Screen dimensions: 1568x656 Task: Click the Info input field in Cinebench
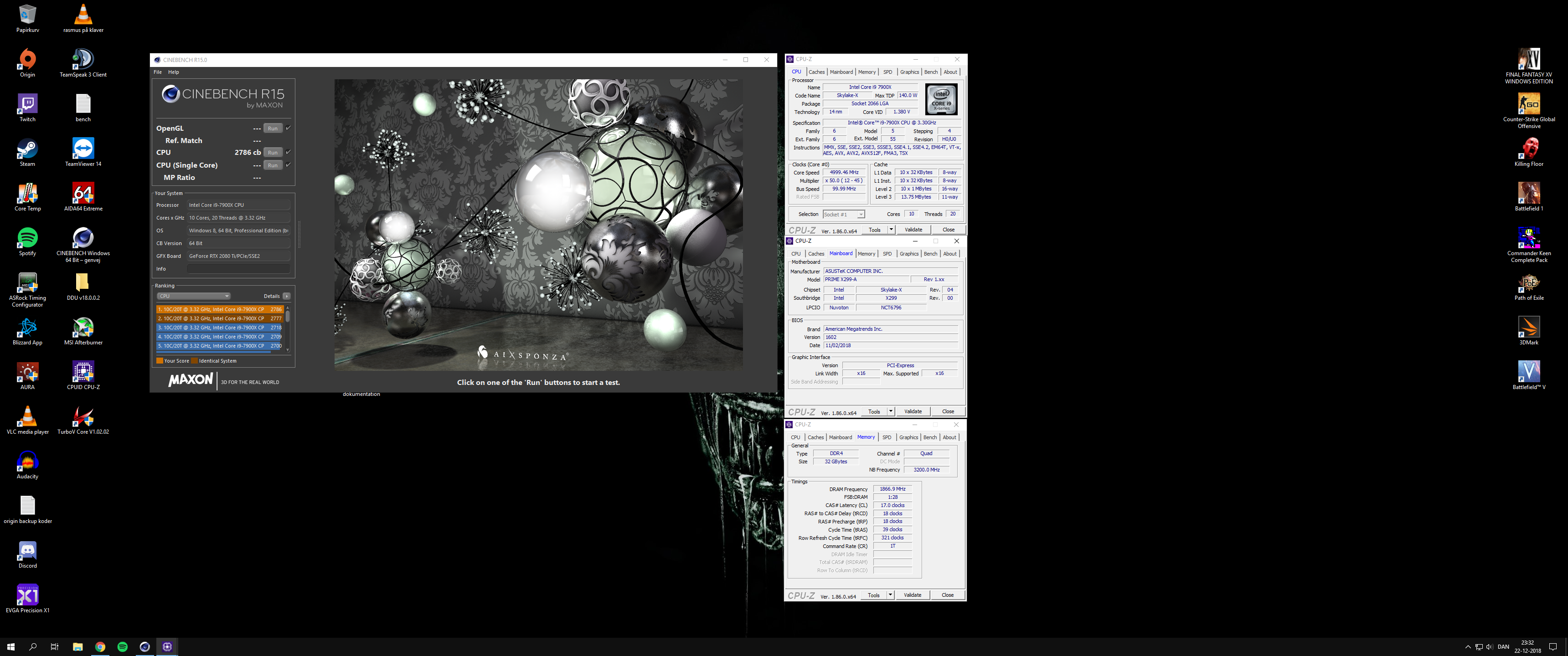click(x=238, y=269)
